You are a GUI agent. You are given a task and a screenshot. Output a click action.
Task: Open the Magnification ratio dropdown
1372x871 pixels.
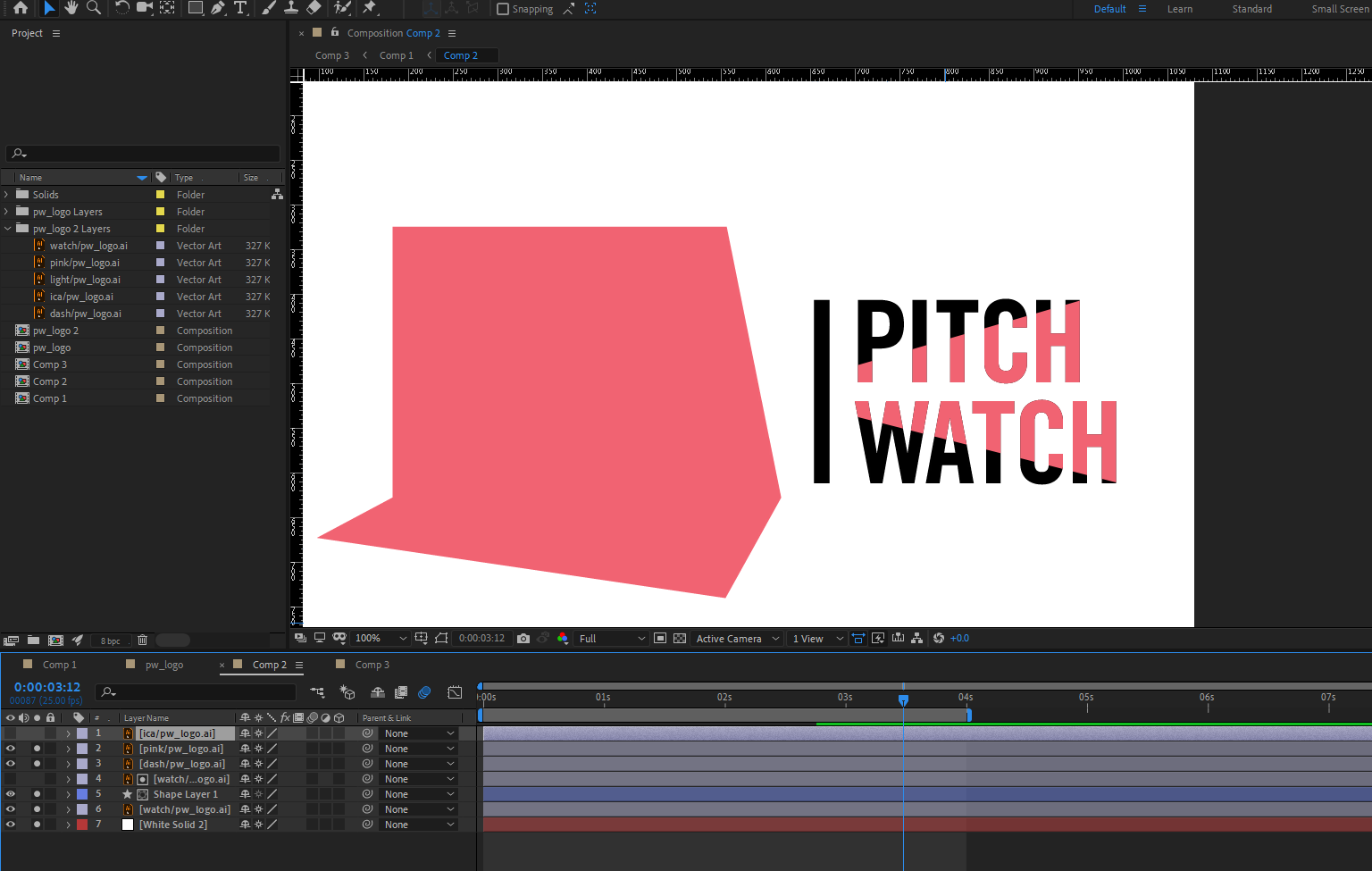click(380, 638)
